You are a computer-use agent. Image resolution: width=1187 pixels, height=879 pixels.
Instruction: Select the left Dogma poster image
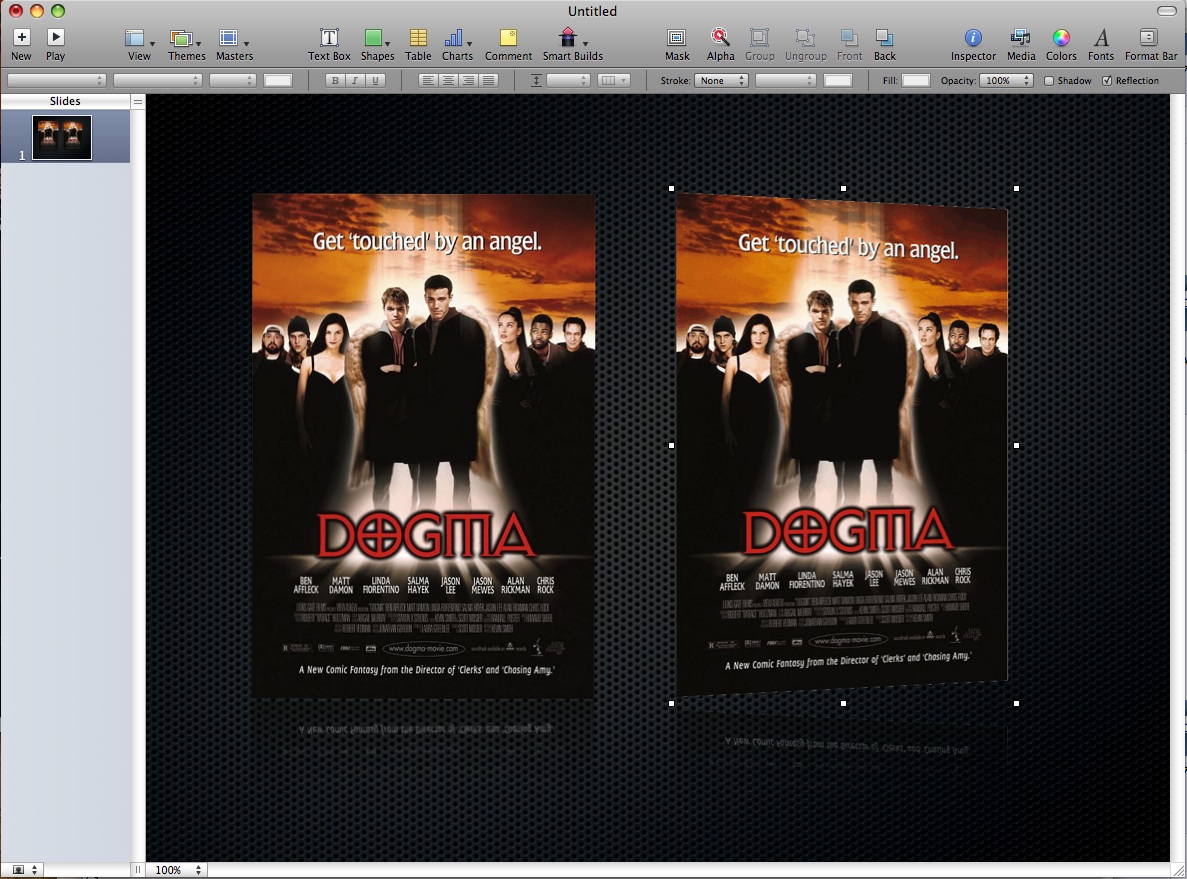[x=423, y=445]
